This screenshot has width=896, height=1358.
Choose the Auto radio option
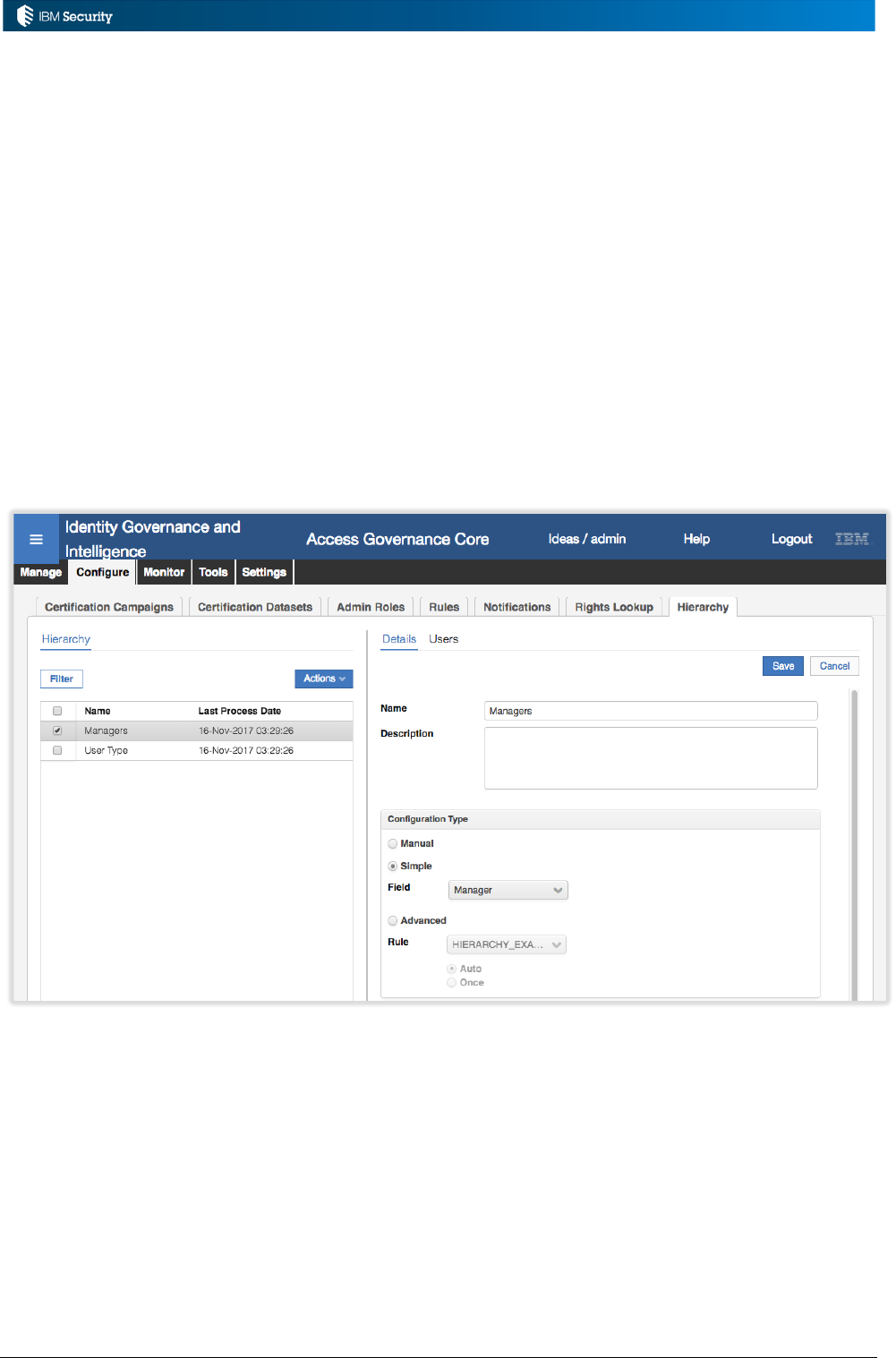coord(451,969)
